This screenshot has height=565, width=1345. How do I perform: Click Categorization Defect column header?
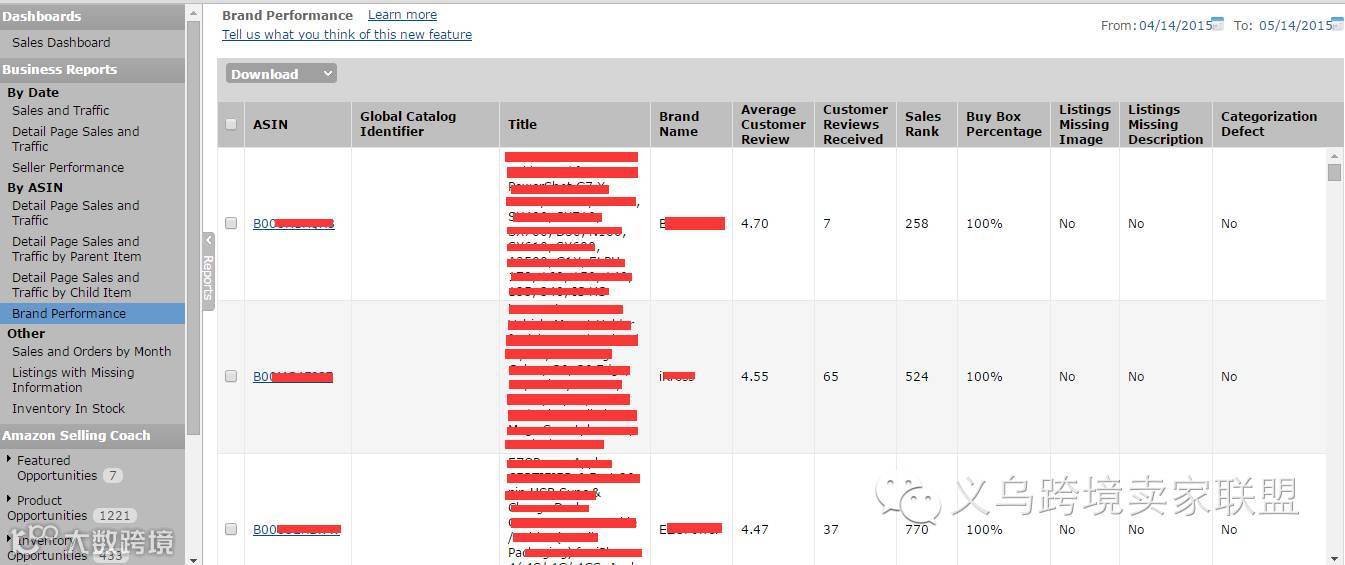pos(1269,124)
